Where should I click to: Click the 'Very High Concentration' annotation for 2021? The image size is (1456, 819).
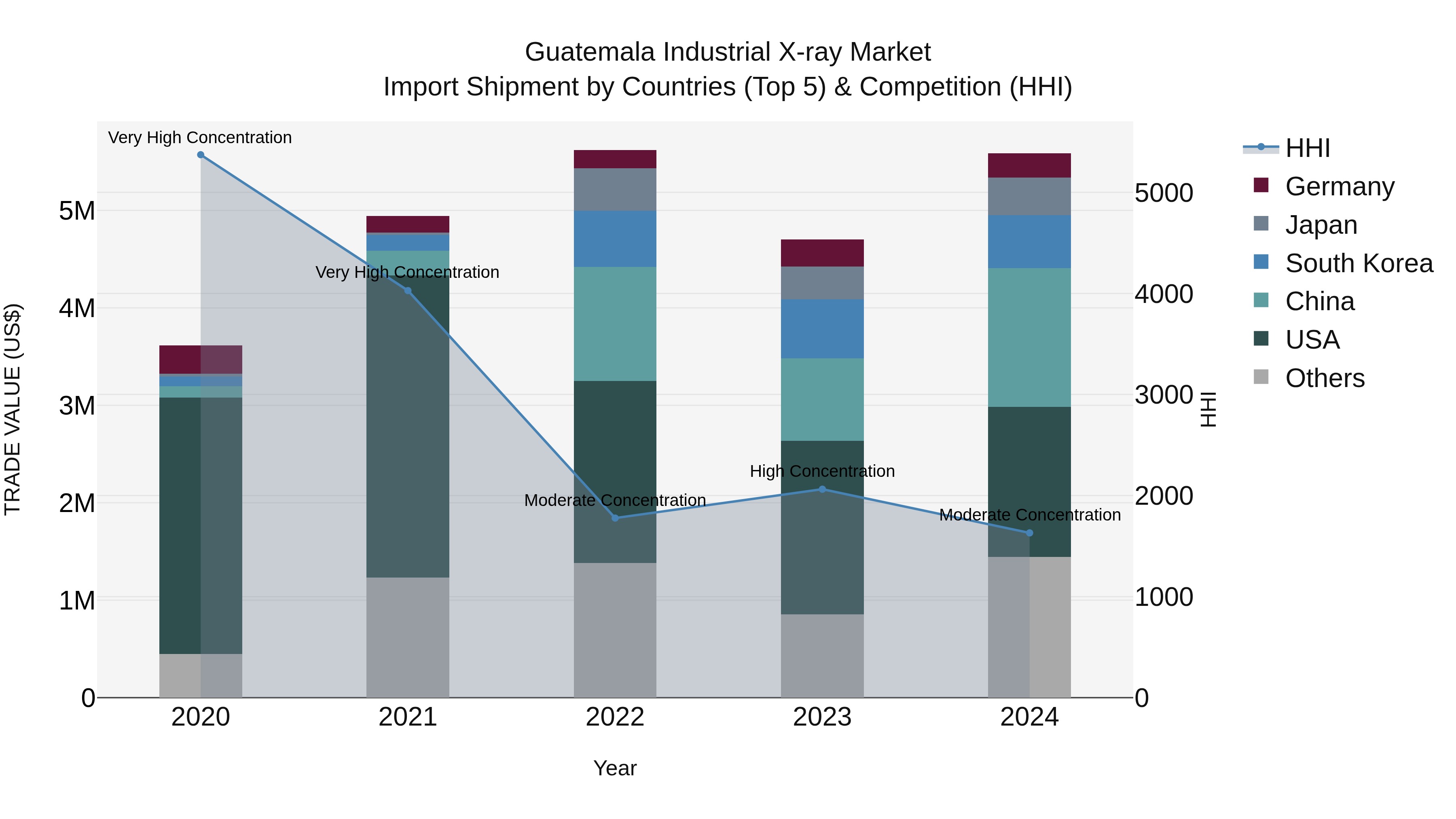coord(408,273)
